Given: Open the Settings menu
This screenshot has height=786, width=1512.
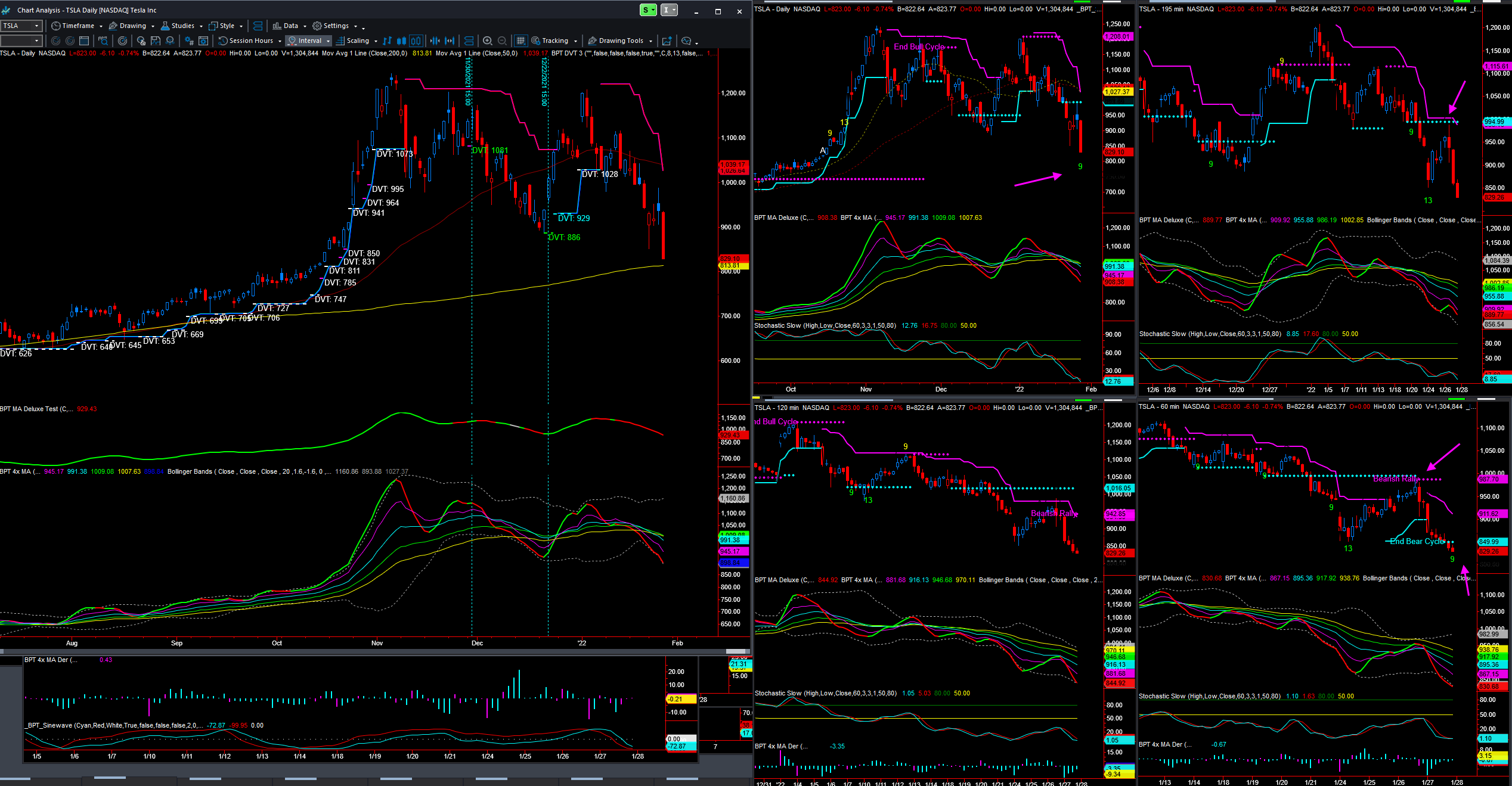Looking at the screenshot, I should click(336, 26).
